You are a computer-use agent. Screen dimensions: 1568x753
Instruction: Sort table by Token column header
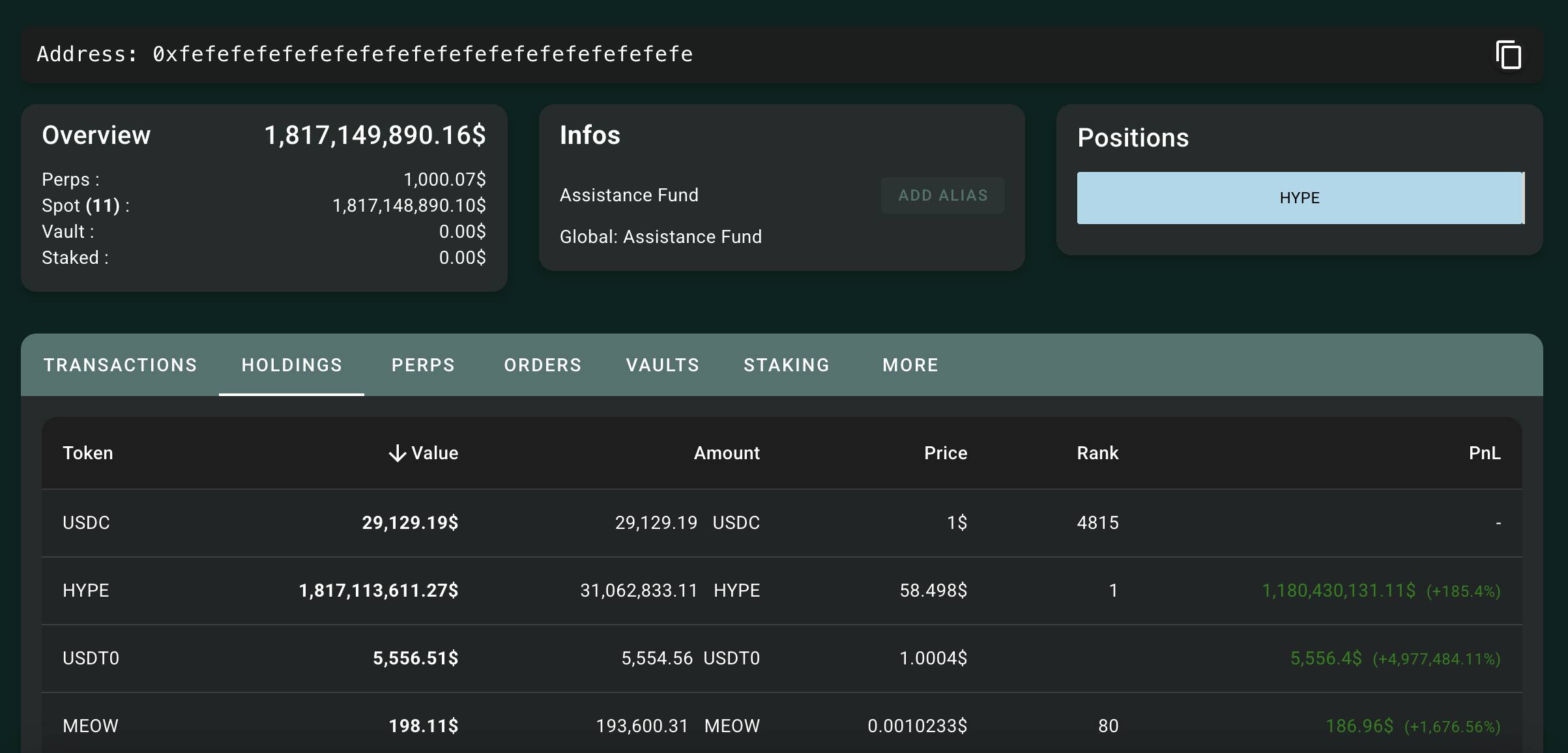pos(88,453)
